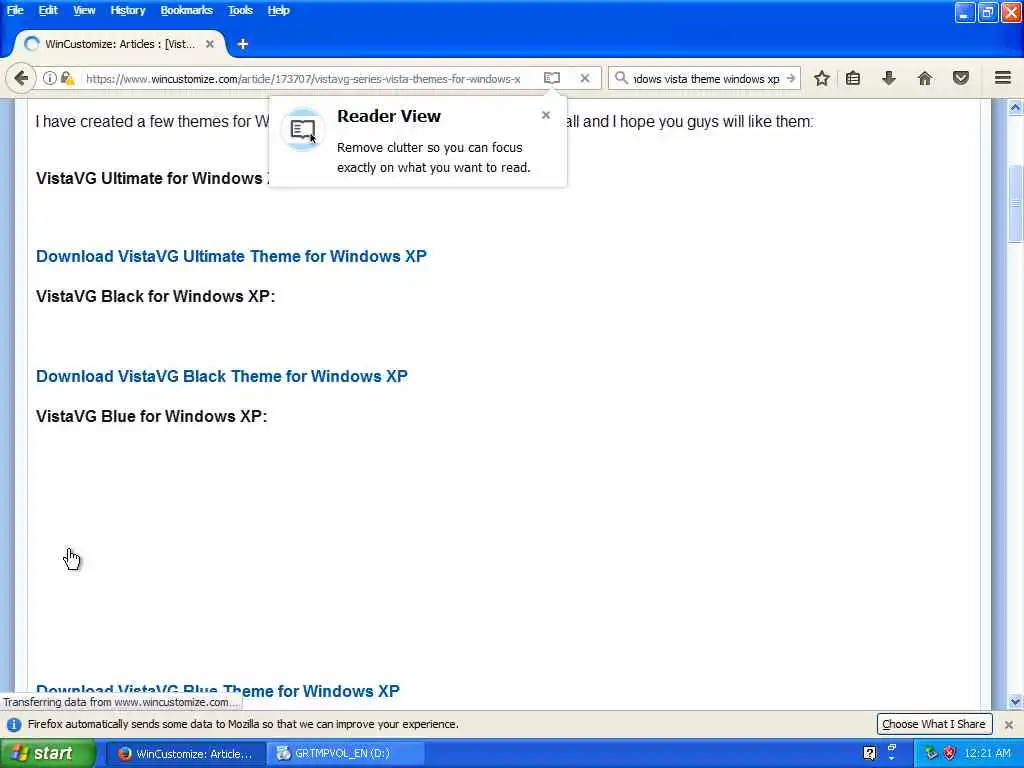This screenshot has height=768, width=1024.
Task: Save page to Pocket icon
Action: (x=961, y=78)
